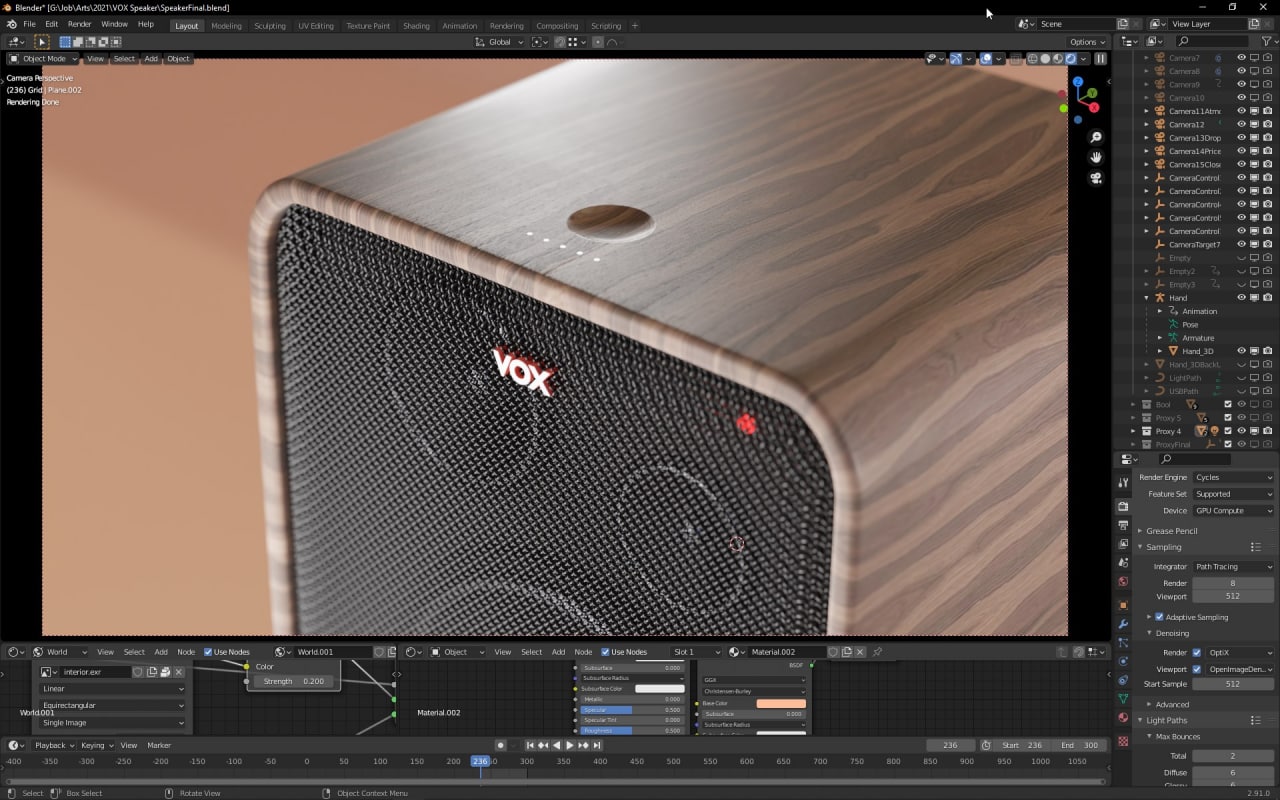Uncheck Use Nodes in Object node editor
The width and height of the screenshot is (1280, 800).
pyautogui.click(x=605, y=652)
